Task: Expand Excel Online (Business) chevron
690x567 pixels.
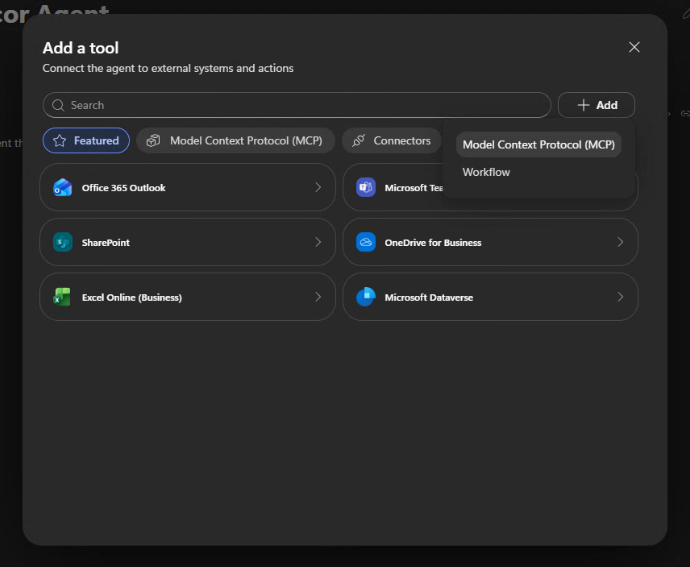Action: [318, 297]
